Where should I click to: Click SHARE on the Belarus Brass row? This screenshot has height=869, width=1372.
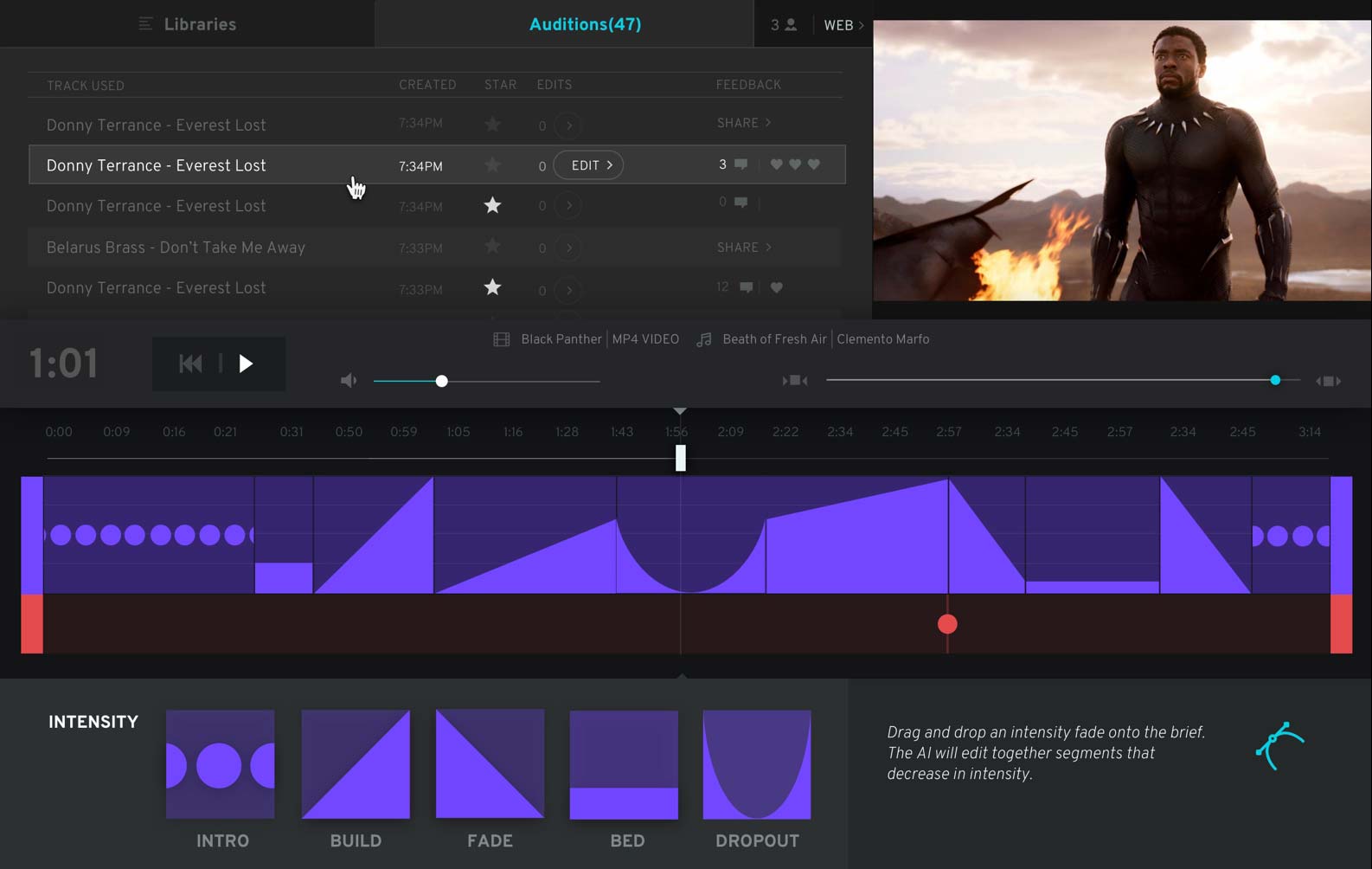pos(744,248)
